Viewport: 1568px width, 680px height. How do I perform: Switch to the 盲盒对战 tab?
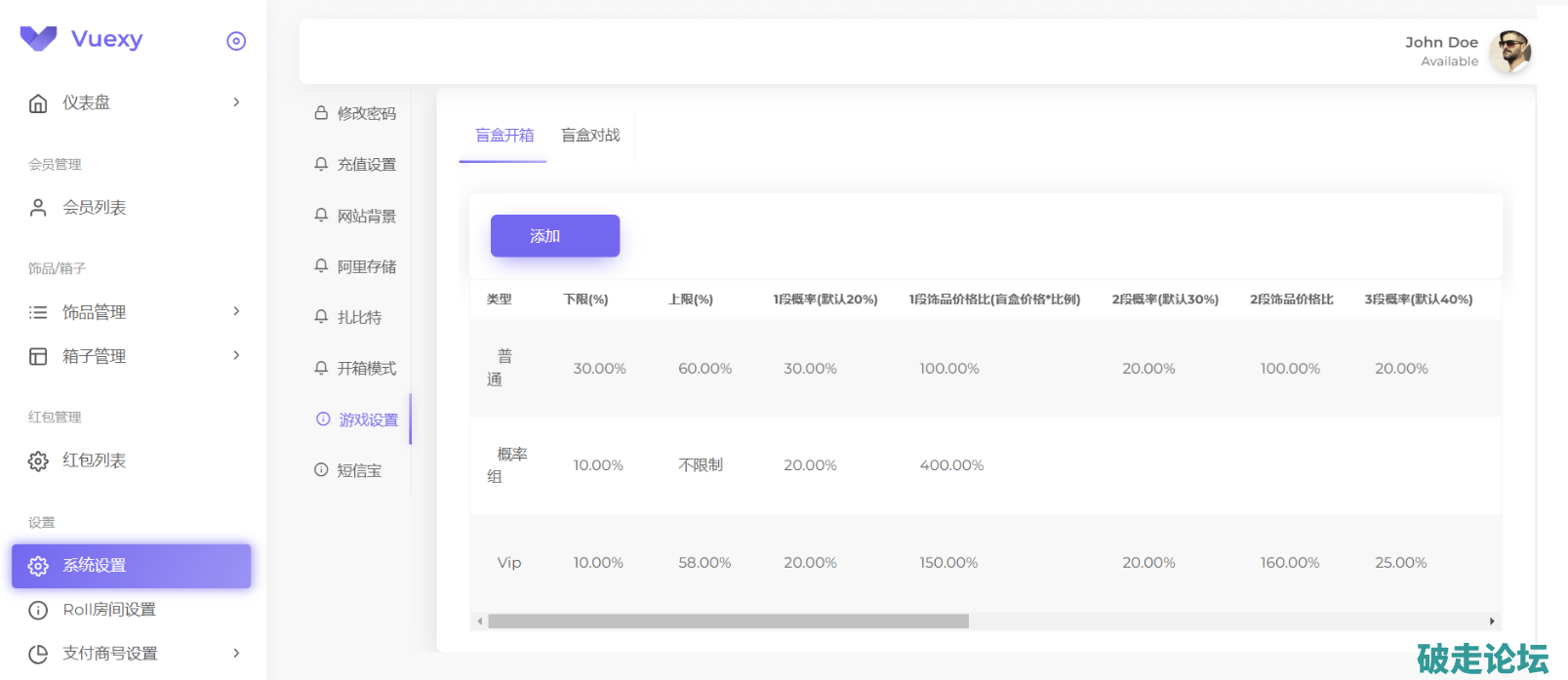[x=590, y=136]
